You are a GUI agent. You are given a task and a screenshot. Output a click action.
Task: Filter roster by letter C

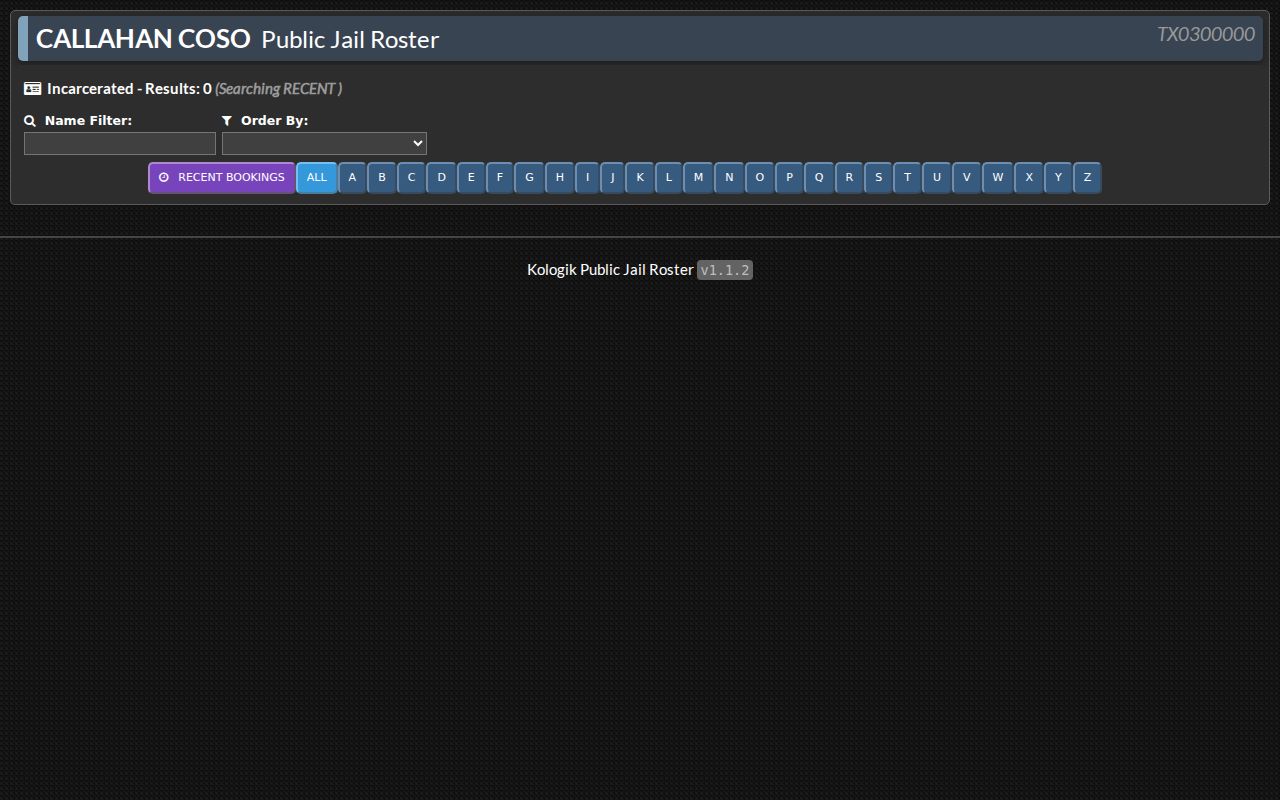point(411,178)
